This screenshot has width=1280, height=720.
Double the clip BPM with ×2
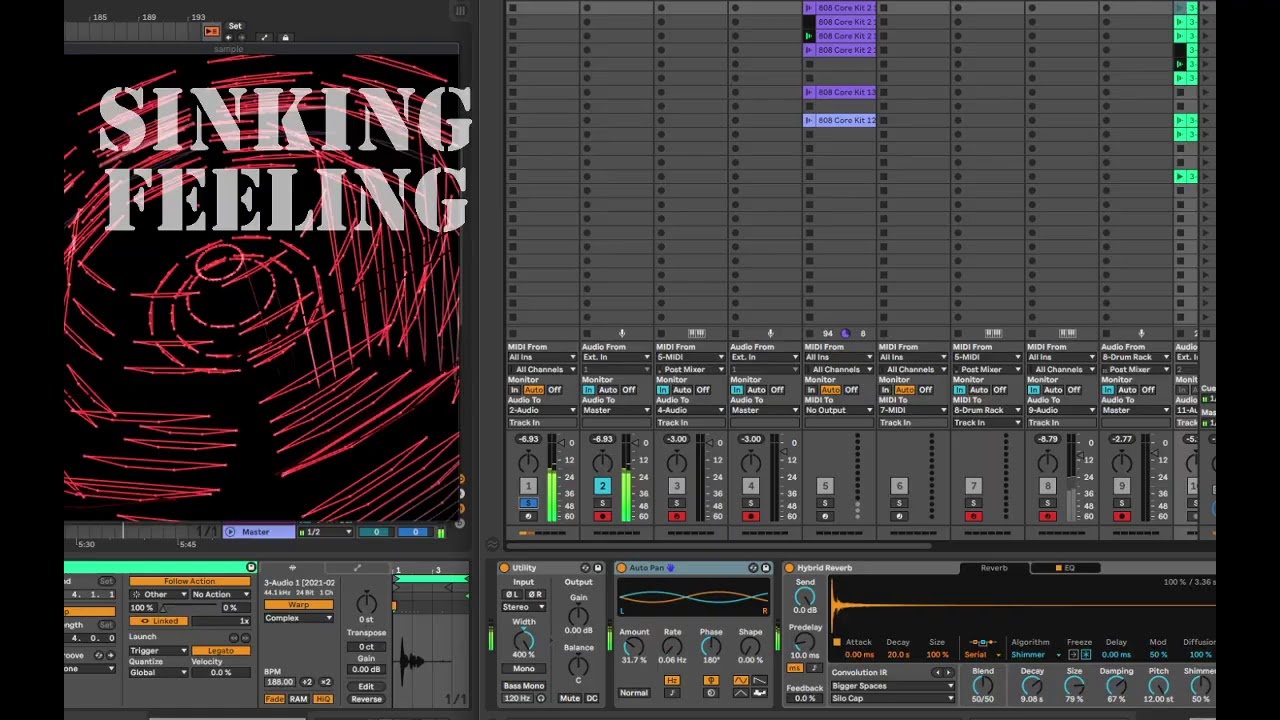(325, 682)
